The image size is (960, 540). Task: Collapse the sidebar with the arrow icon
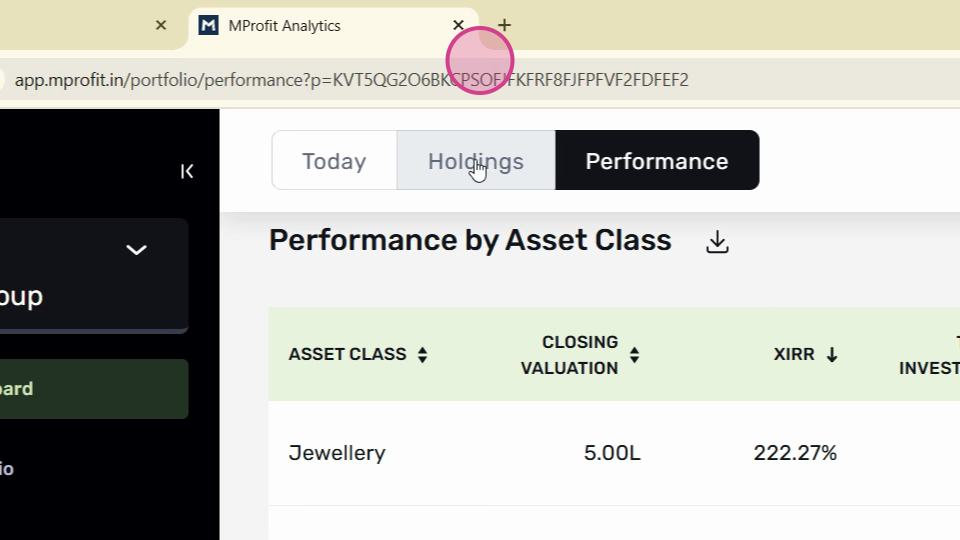click(187, 171)
